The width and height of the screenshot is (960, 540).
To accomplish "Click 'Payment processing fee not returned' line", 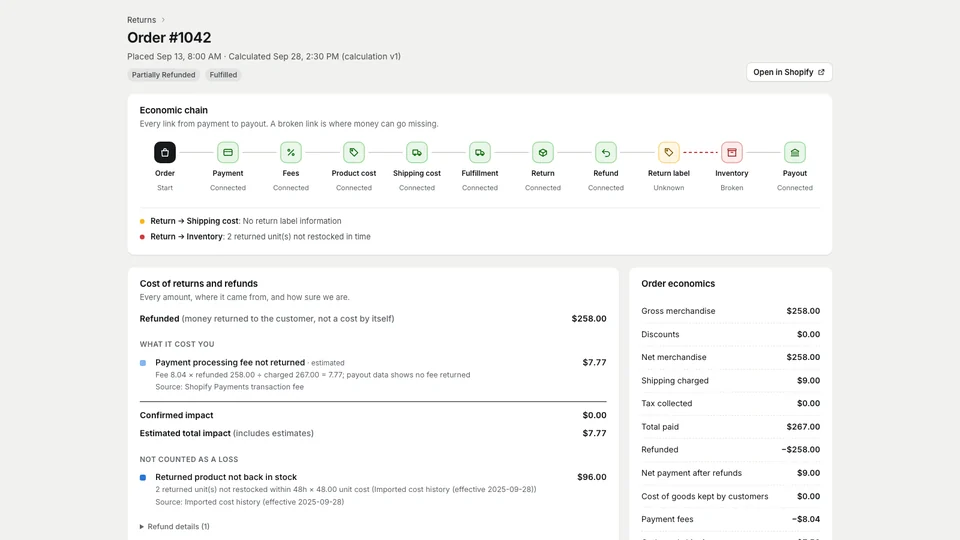I will [x=230, y=362].
